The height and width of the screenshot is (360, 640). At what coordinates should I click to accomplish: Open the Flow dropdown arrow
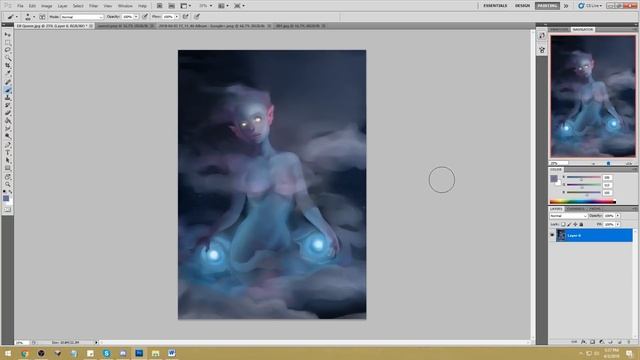pos(177,17)
